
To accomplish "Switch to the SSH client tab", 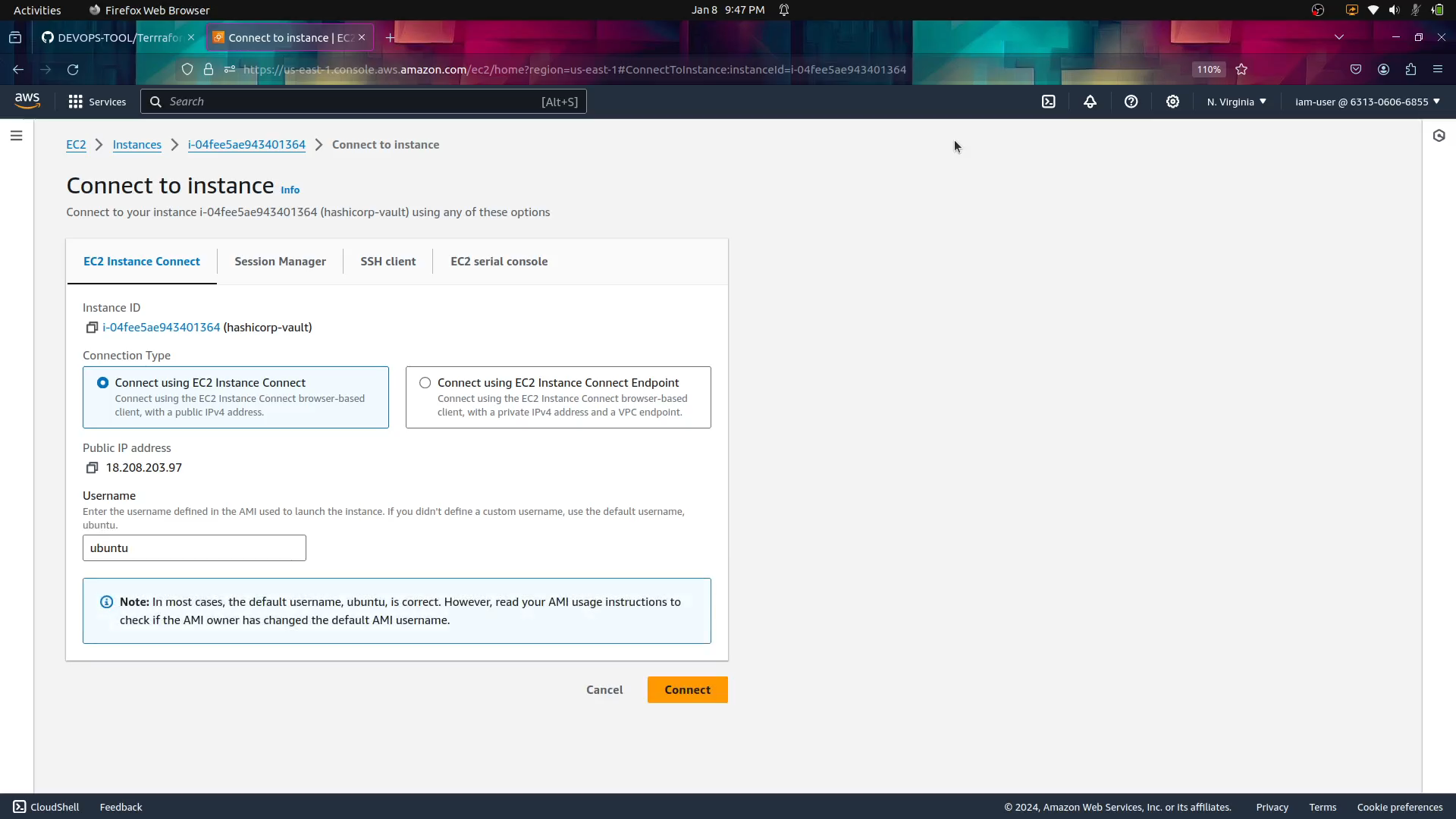I will pyautogui.click(x=388, y=262).
